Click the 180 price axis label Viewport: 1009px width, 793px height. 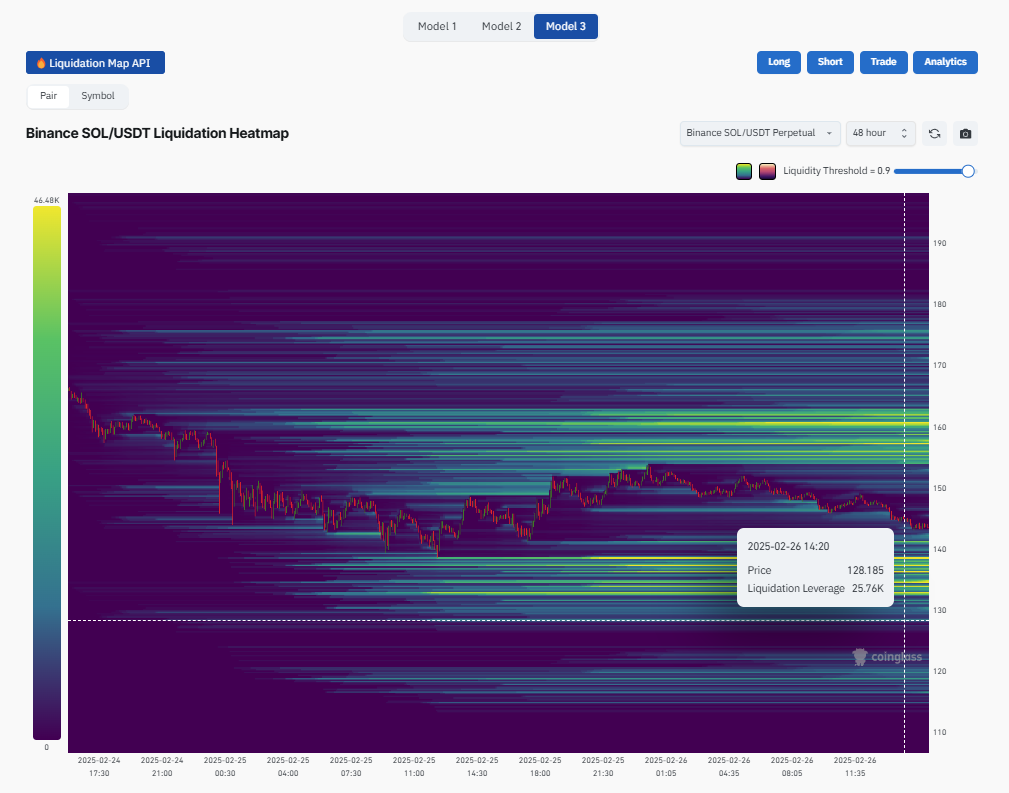[940, 304]
